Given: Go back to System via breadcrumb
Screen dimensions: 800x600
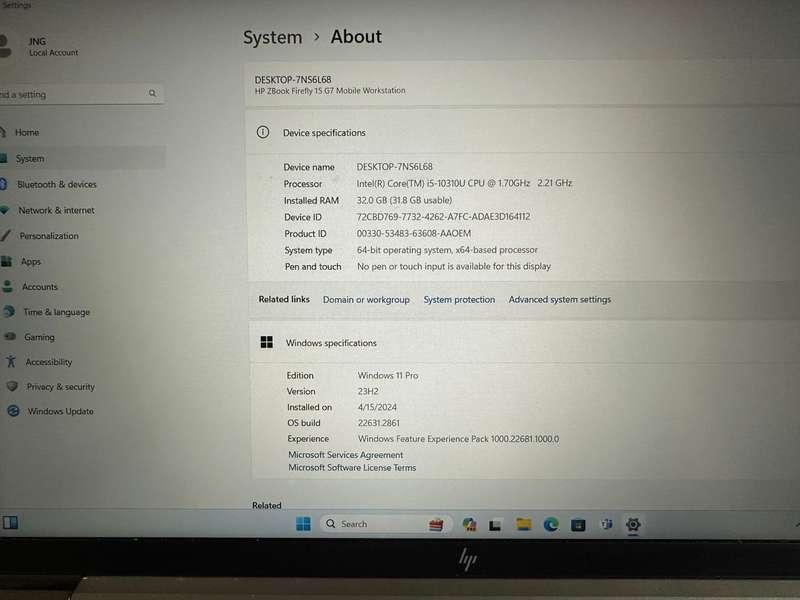Looking at the screenshot, I should 272,37.
